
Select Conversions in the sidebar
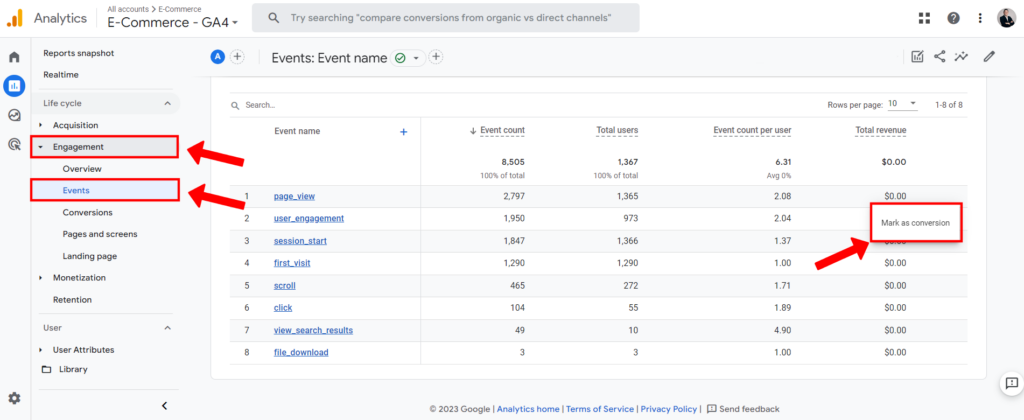click(x=87, y=212)
